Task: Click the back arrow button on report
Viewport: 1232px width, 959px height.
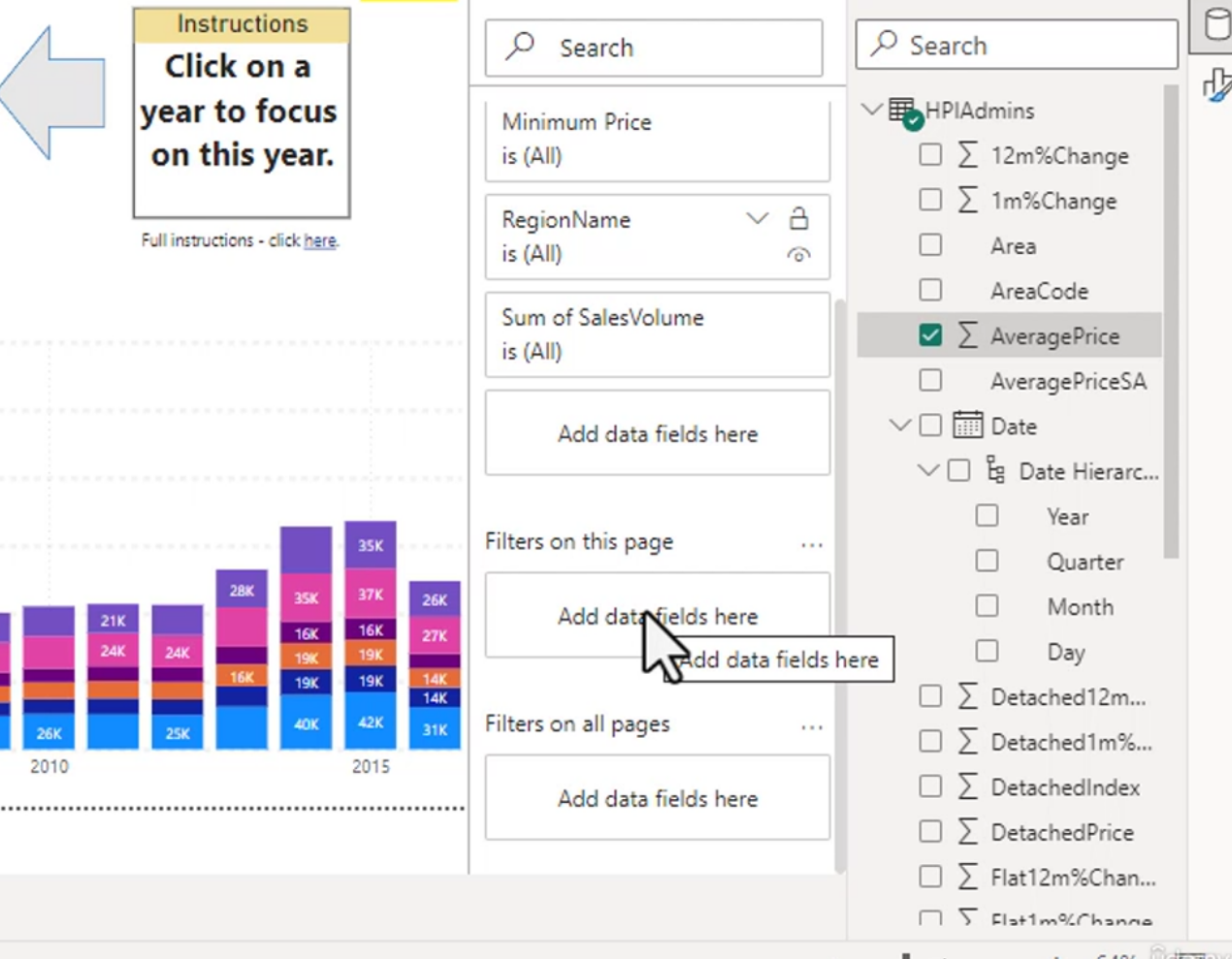Action: click(52, 93)
